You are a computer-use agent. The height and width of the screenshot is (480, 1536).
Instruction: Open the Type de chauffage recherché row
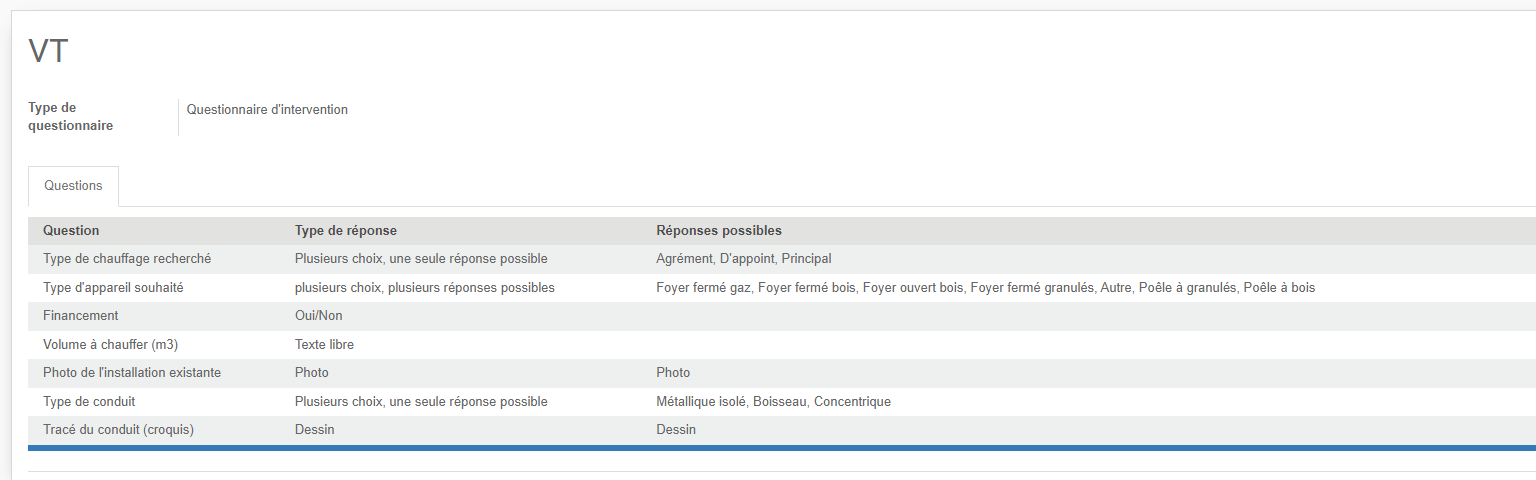point(782,259)
